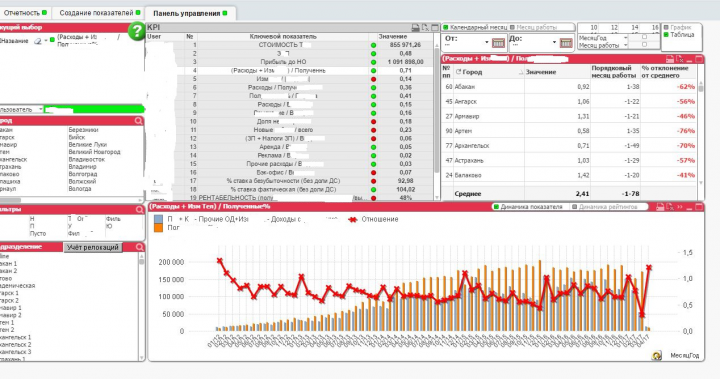720x379 pixels.
Task: Sort by % отклонение от среднего column
Action: [x=669, y=72]
